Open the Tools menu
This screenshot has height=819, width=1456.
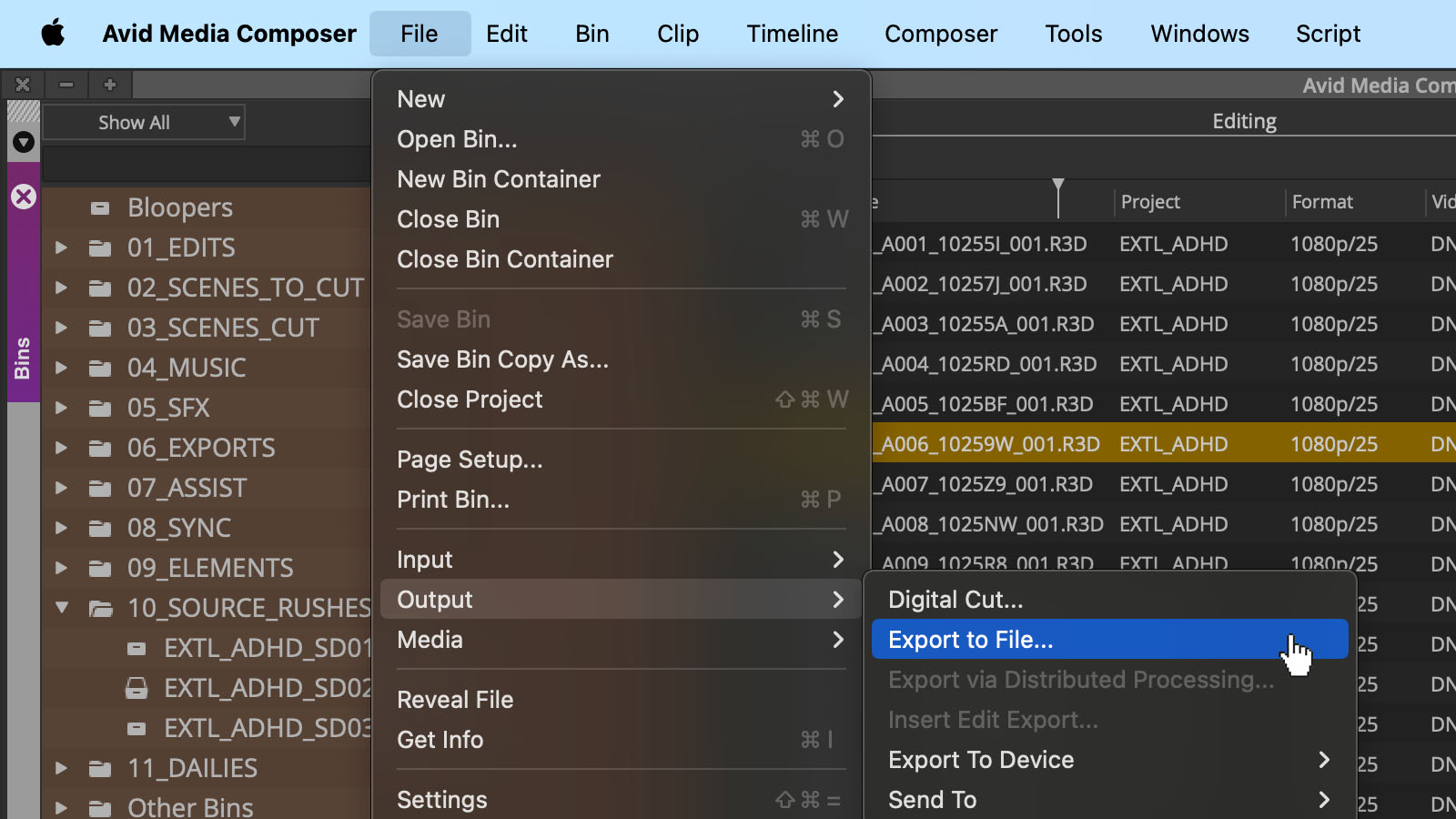coord(1073,34)
